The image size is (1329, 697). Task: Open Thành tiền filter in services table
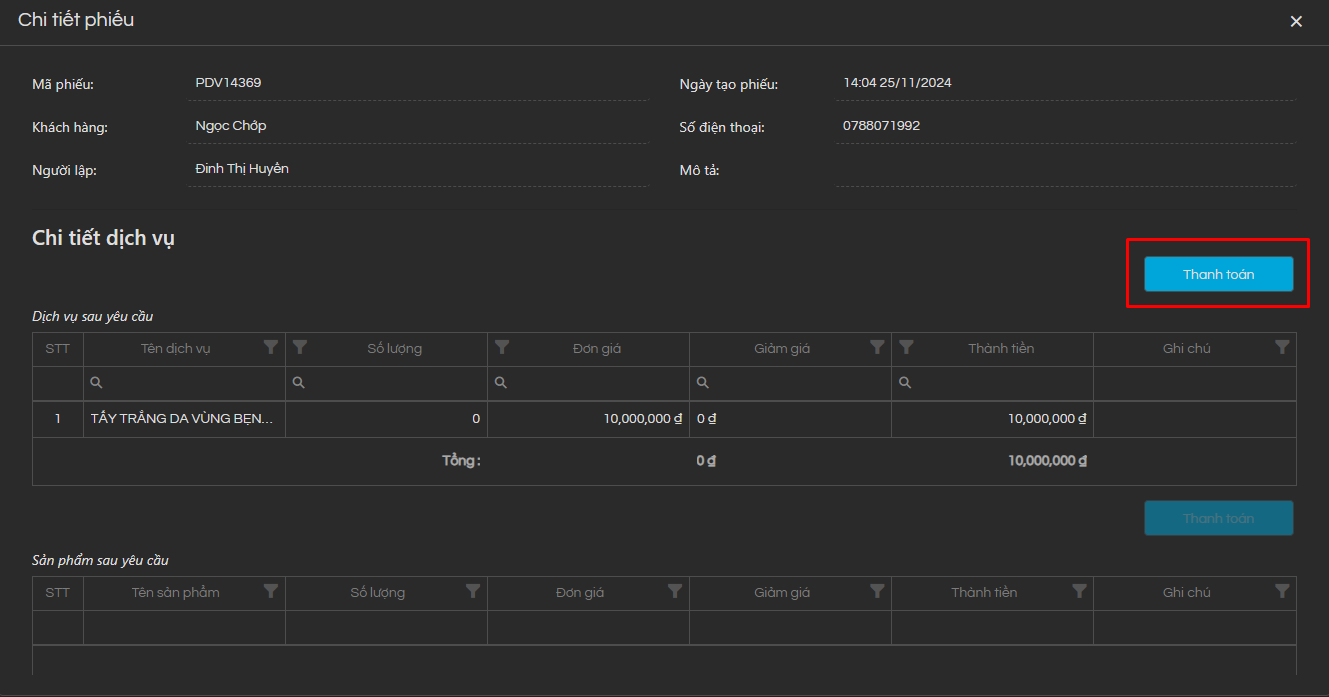pos(906,347)
